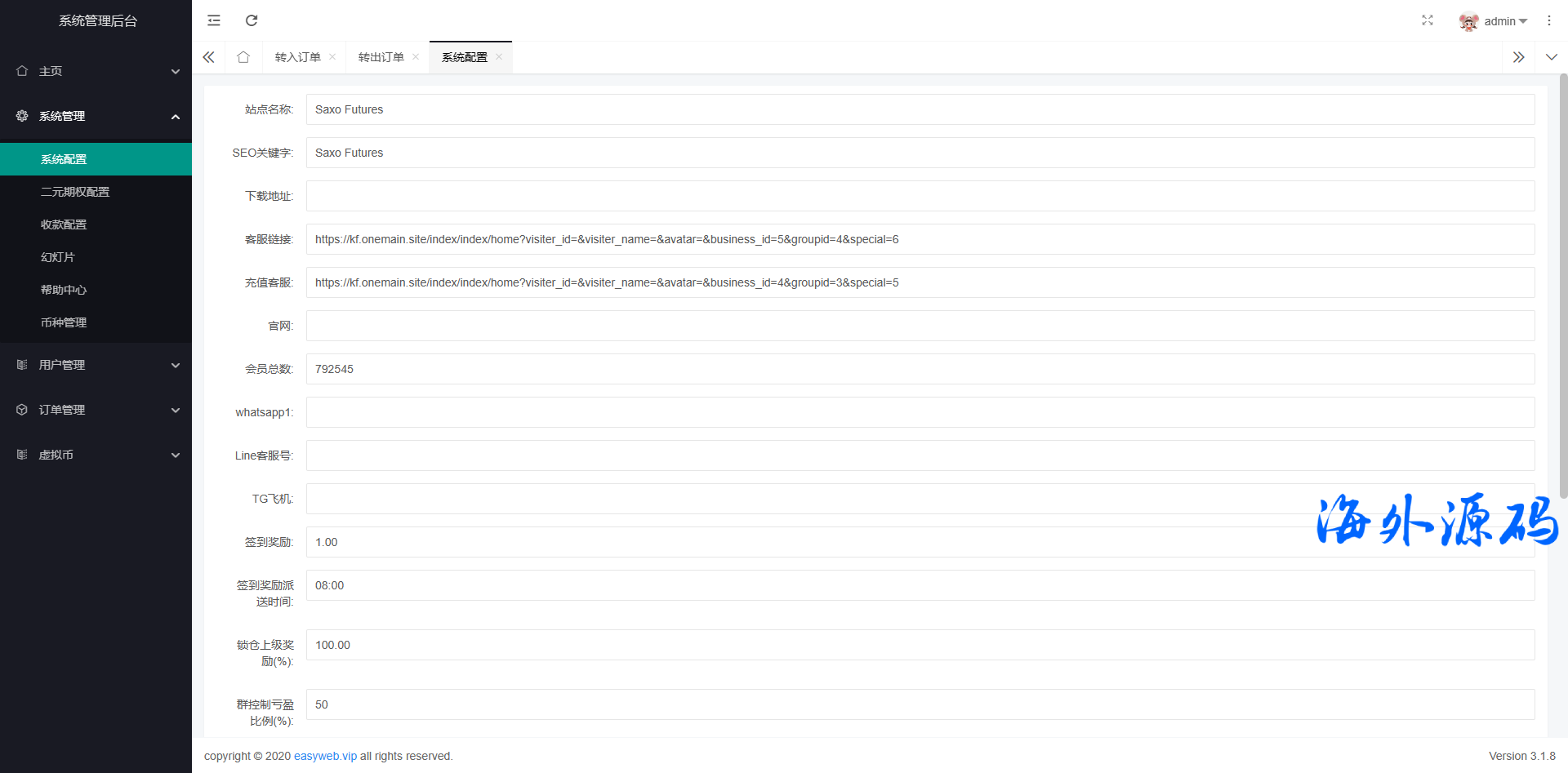Switch to the 转出订单 tab

(x=381, y=57)
